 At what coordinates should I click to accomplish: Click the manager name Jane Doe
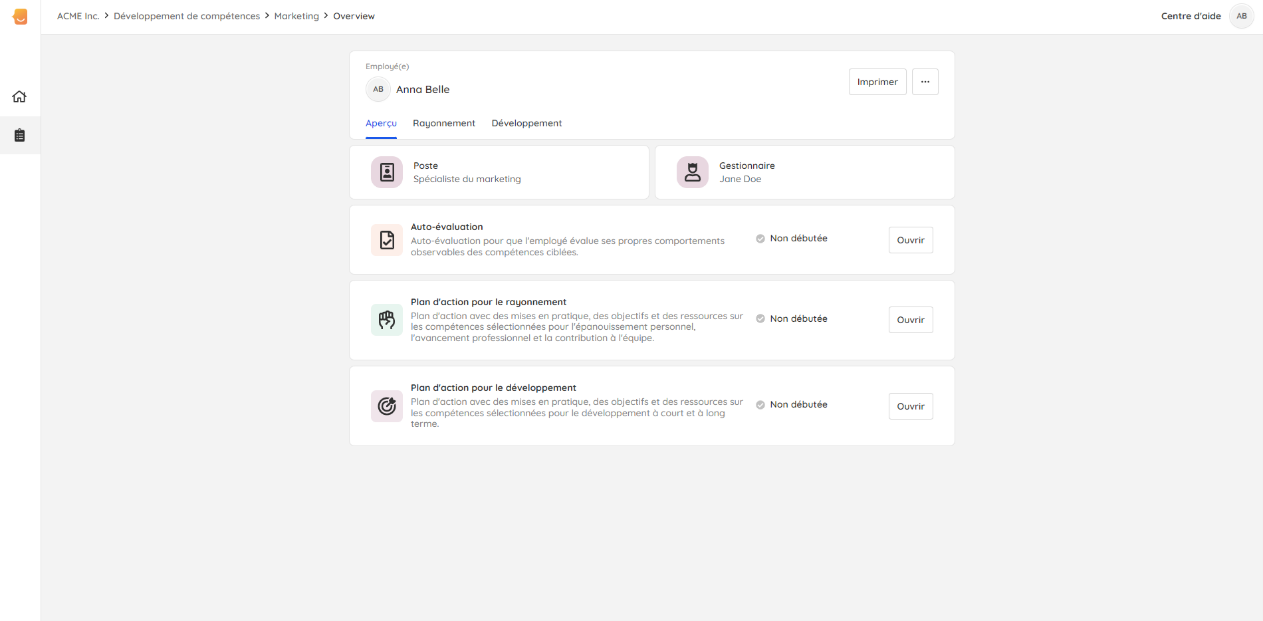click(x=740, y=179)
